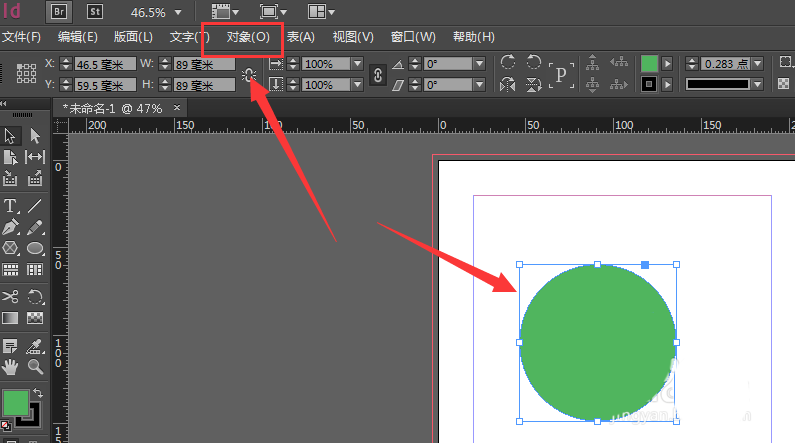The image size is (795, 443).
Task: Open the 46.5% zoom level dropdown
Action: 178,12
